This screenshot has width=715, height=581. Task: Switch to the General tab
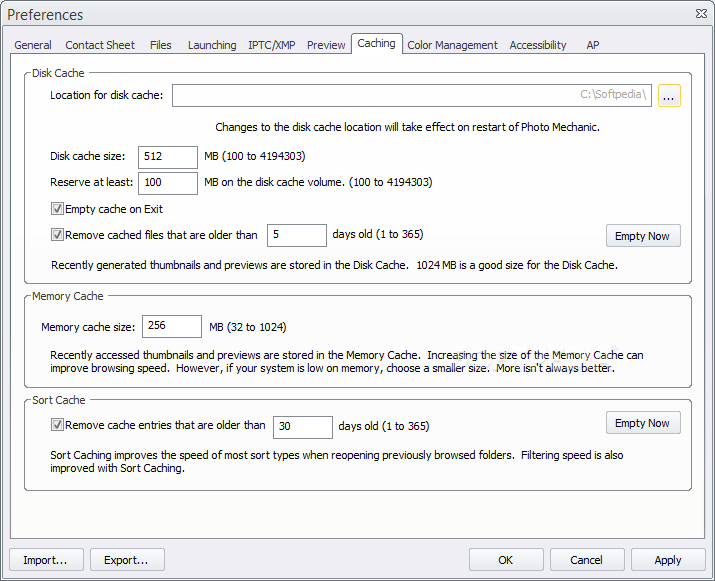pos(33,45)
